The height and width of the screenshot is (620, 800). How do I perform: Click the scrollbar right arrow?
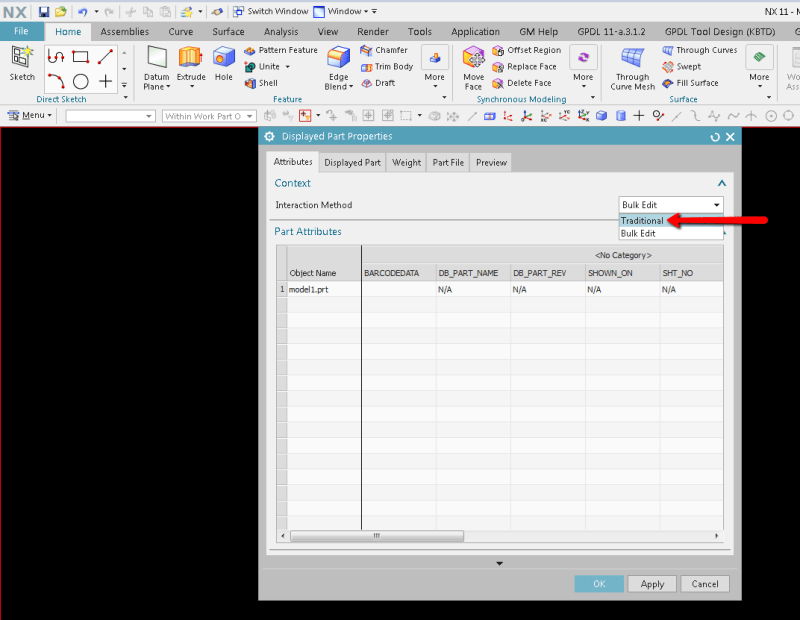tap(716, 536)
